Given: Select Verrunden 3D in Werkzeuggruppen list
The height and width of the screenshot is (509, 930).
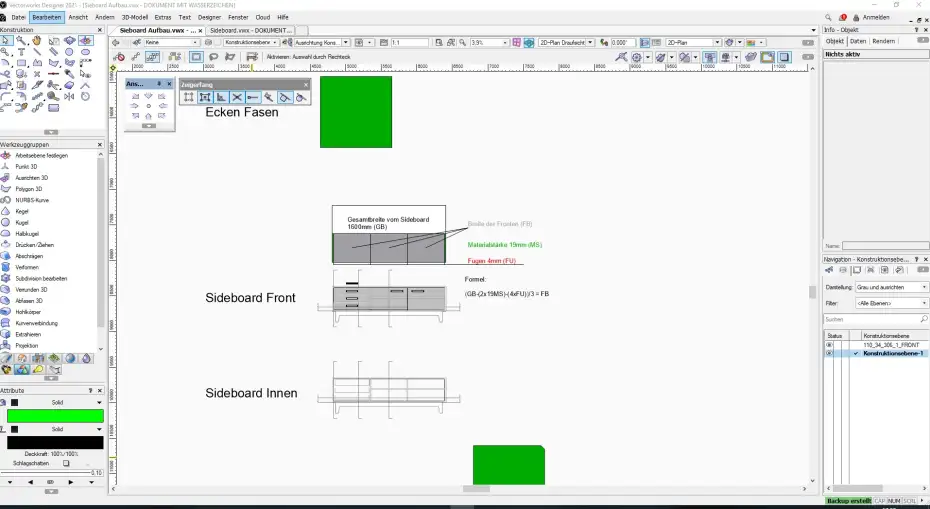Looking at the screenshot, I should pyautogui.click(x=31, y=290).
